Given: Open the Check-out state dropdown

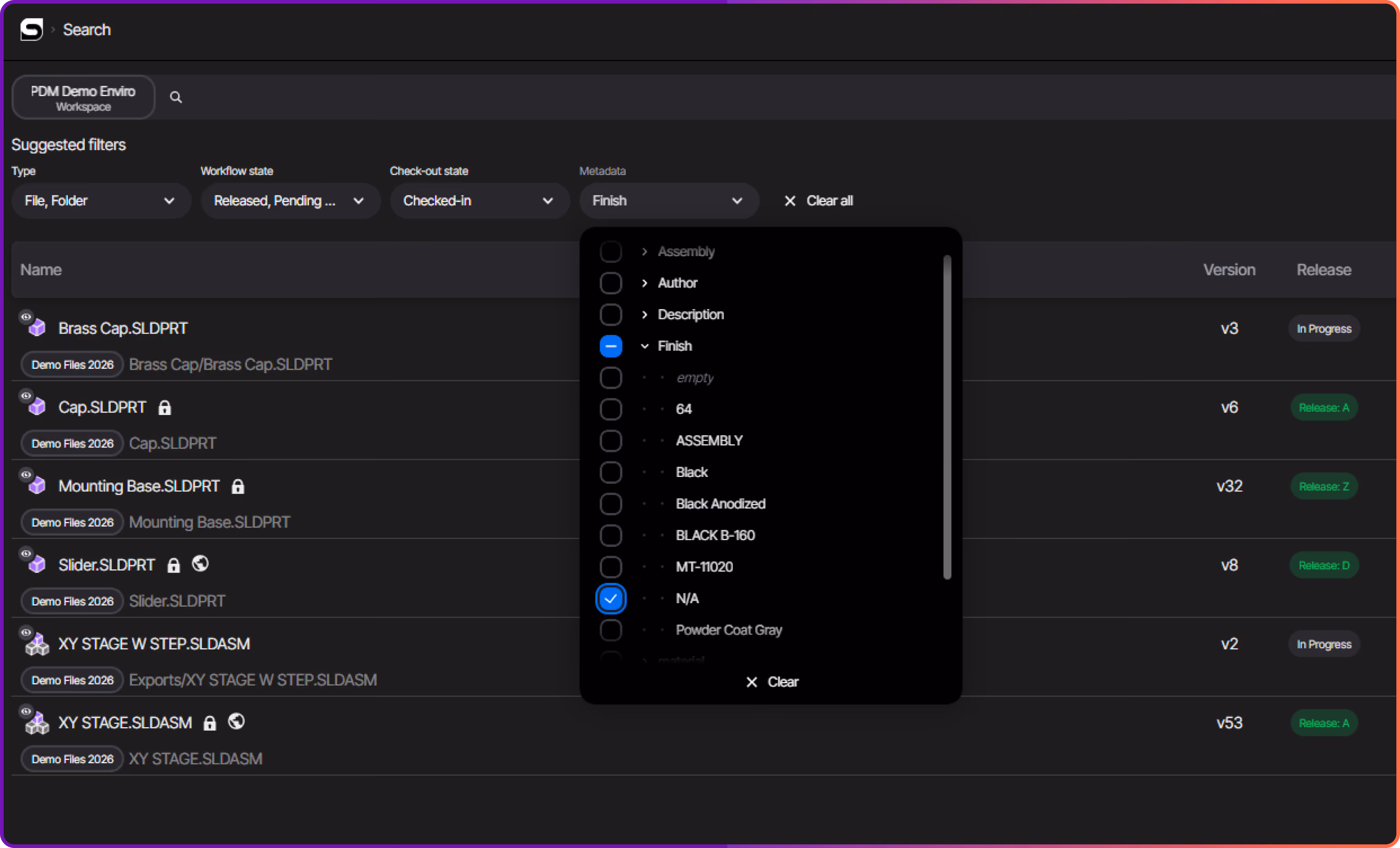Looking at the screenshot, I should coord(480,200).
